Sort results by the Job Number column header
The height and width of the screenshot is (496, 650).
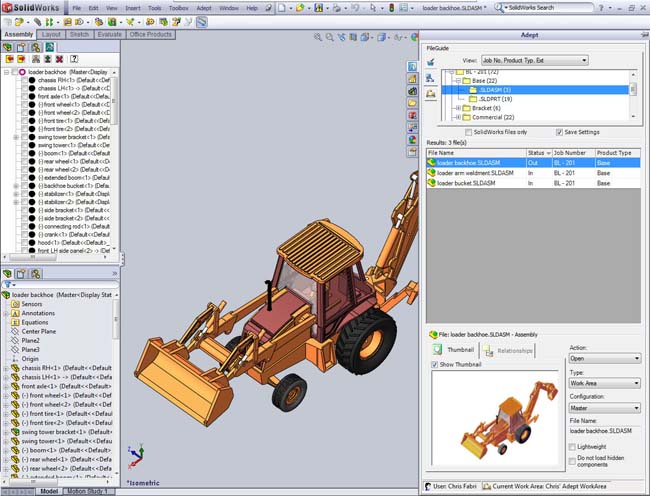(573, 153)
